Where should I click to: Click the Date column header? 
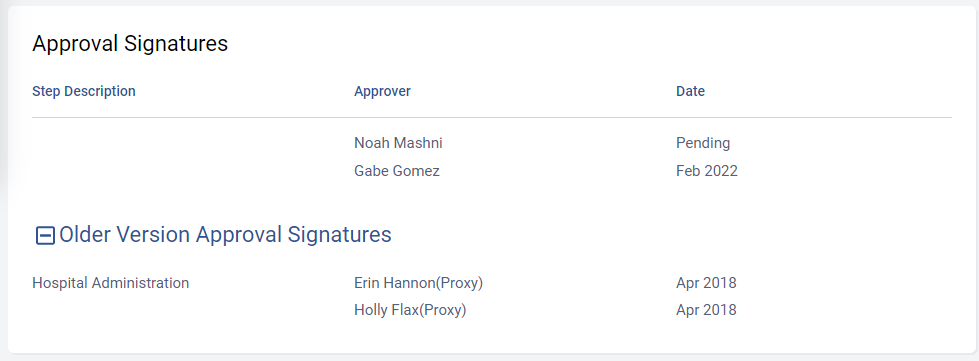(x=690, y=91)
